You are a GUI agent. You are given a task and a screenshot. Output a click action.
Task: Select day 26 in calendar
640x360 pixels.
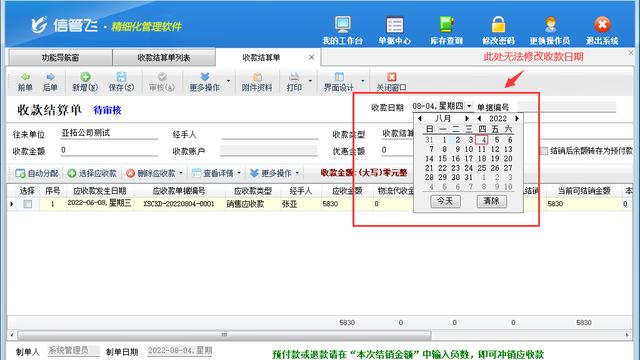[x=495, y=168]
